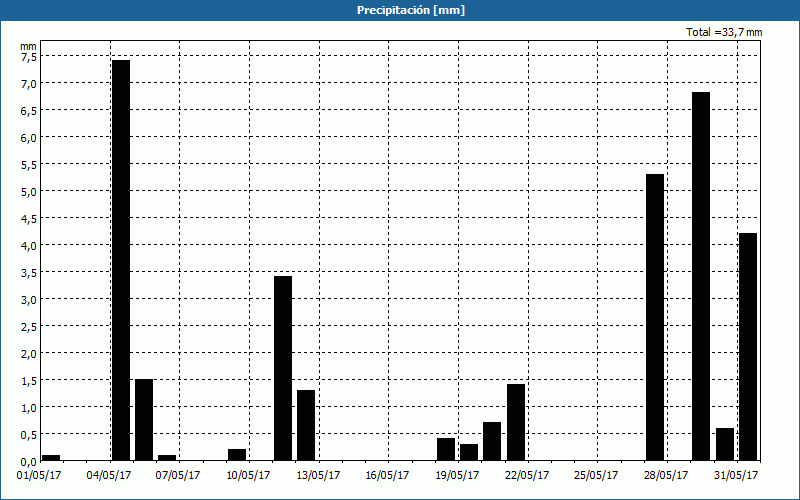Click the y-axis value "6,0"
This screenshot has height=500, width=800.
[x=29, y=138]
